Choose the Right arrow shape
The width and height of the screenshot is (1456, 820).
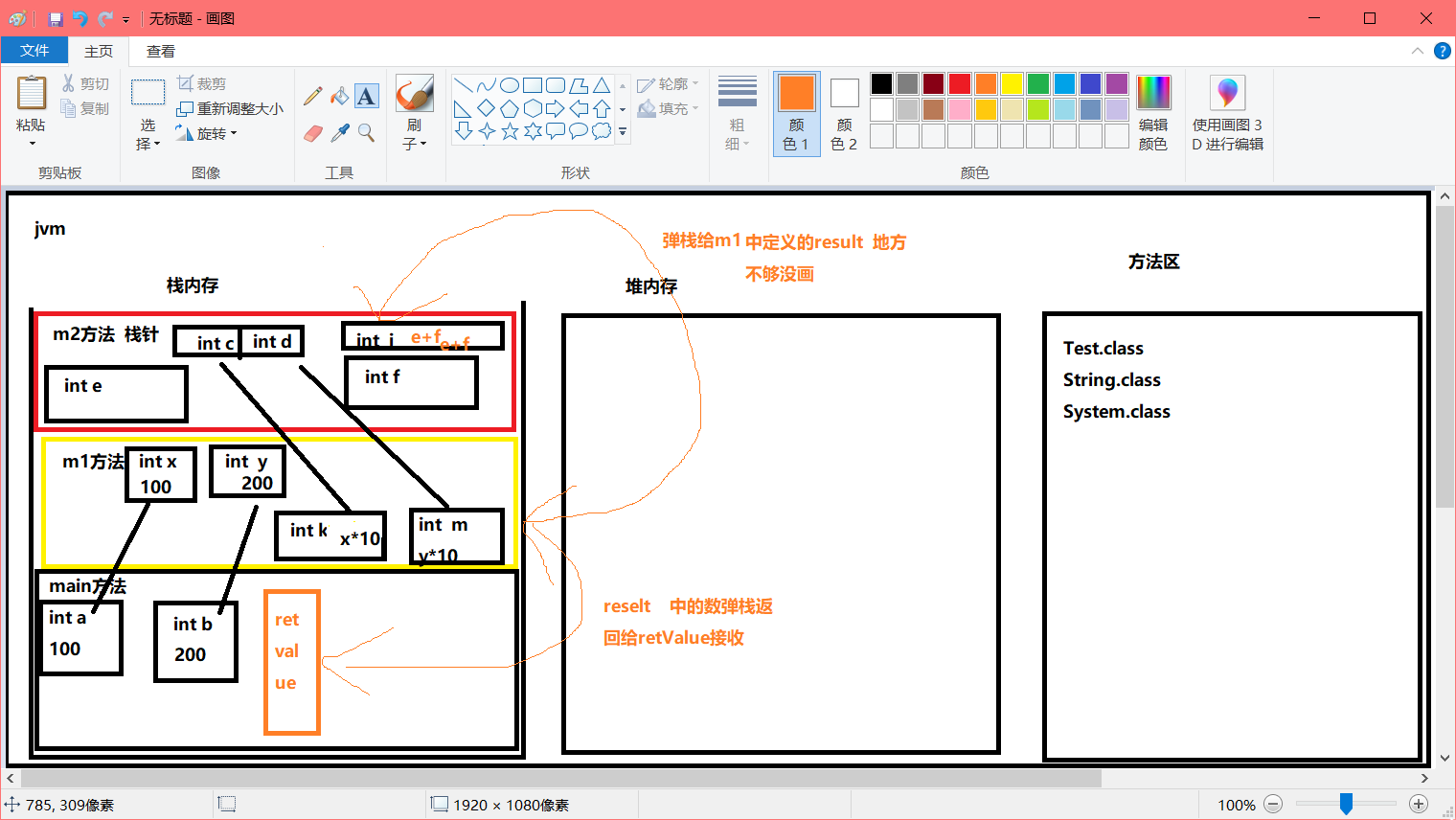click(556, 108)
